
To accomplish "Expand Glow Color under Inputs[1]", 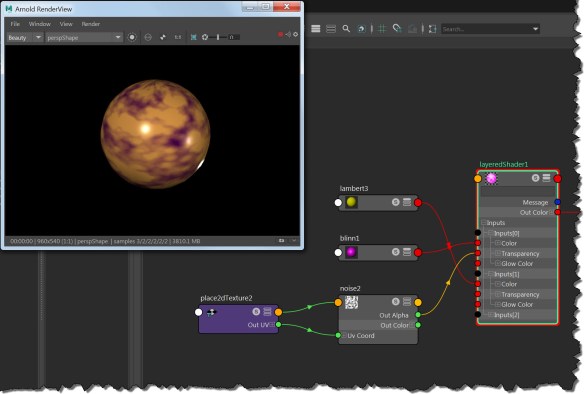I will (x=498, y=304).
